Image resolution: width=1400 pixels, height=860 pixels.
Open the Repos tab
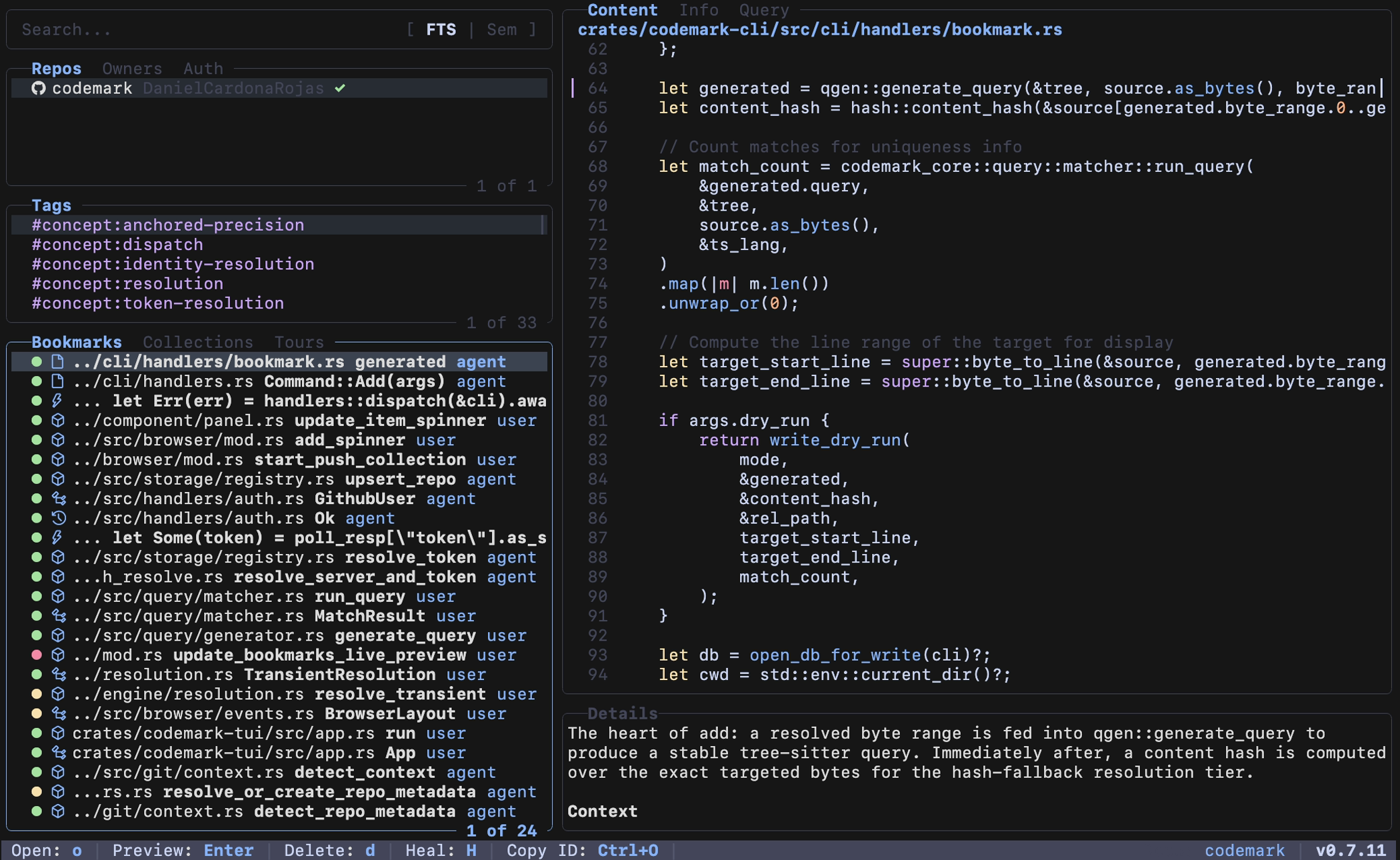[x=57, y=69]
